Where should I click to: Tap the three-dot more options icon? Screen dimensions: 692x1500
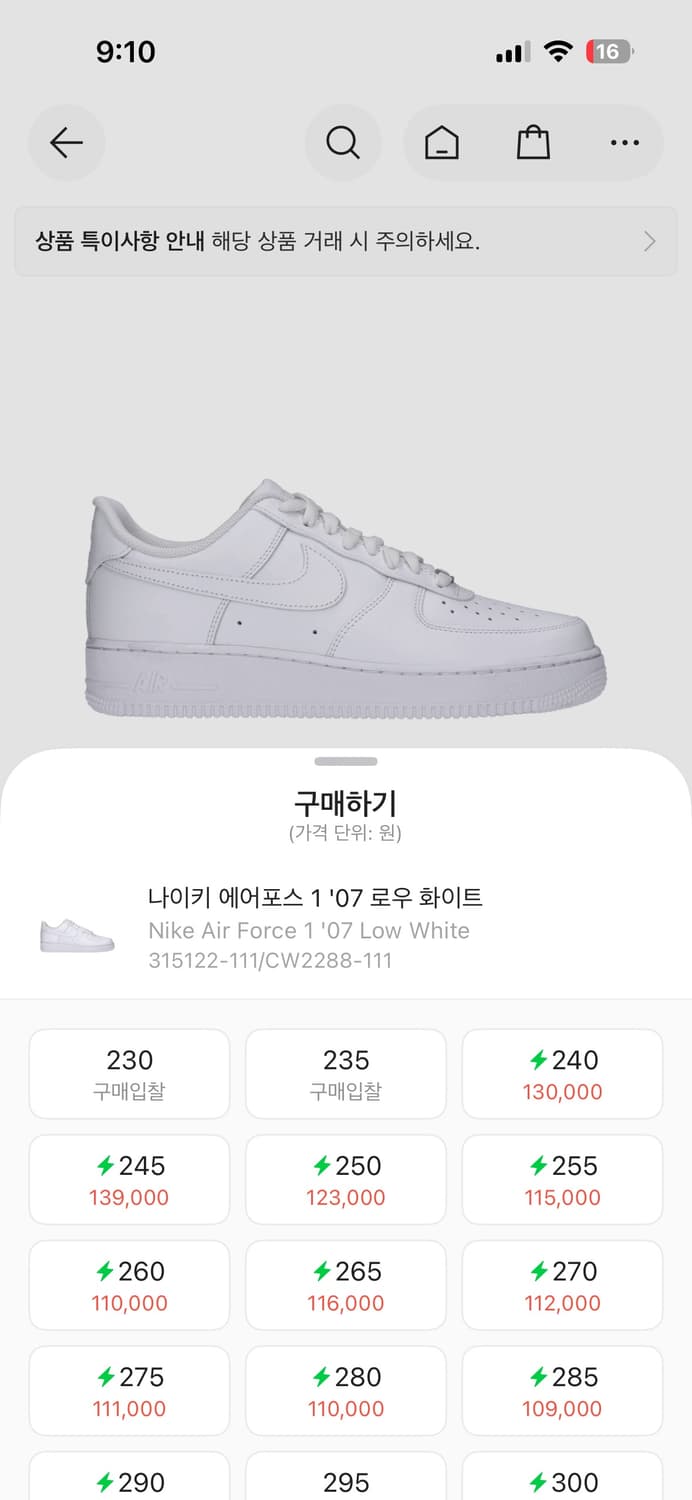coord(624,142)
